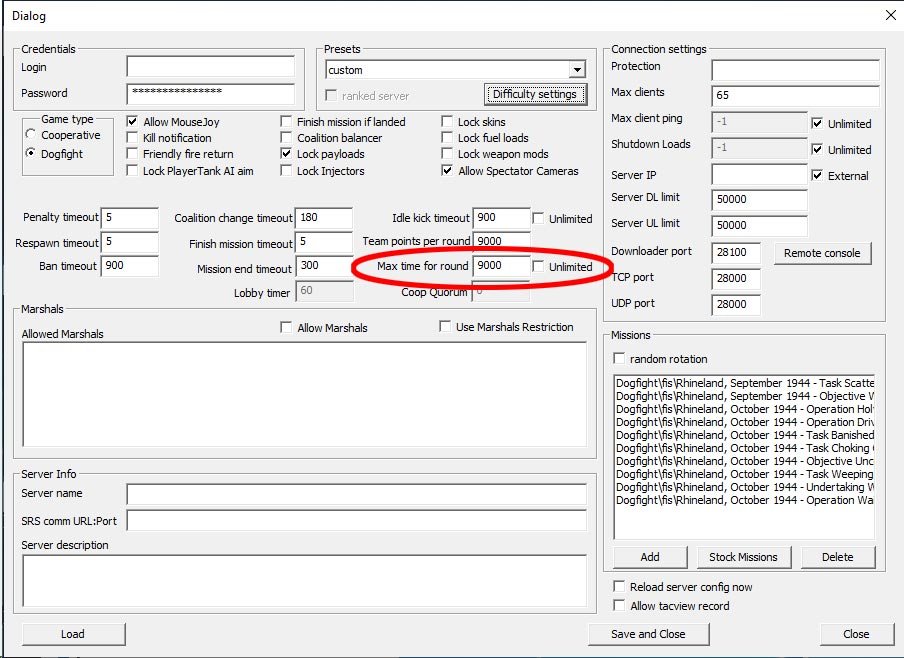Open Stock Missions list
This screenshot has width=904, height=658.
pos(743,557)
